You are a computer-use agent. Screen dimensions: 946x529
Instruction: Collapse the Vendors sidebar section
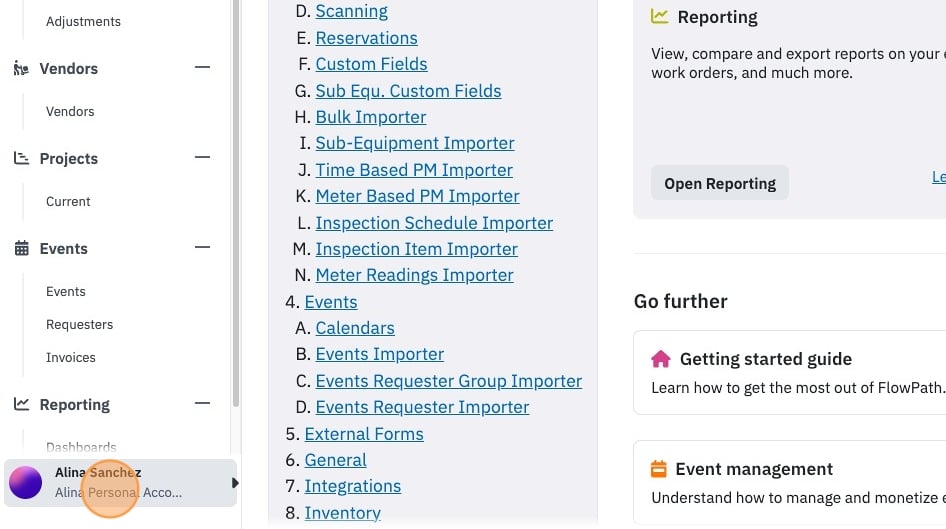point(203,67)
